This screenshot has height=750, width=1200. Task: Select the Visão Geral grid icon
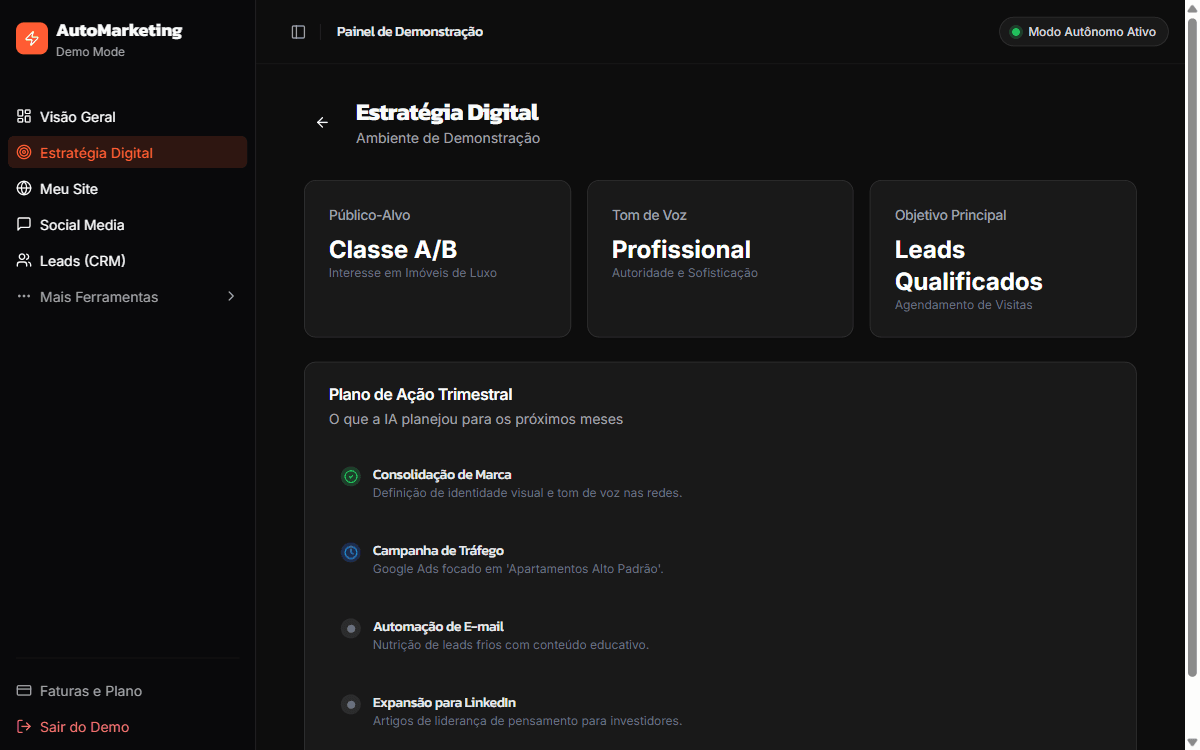[23, 117]
